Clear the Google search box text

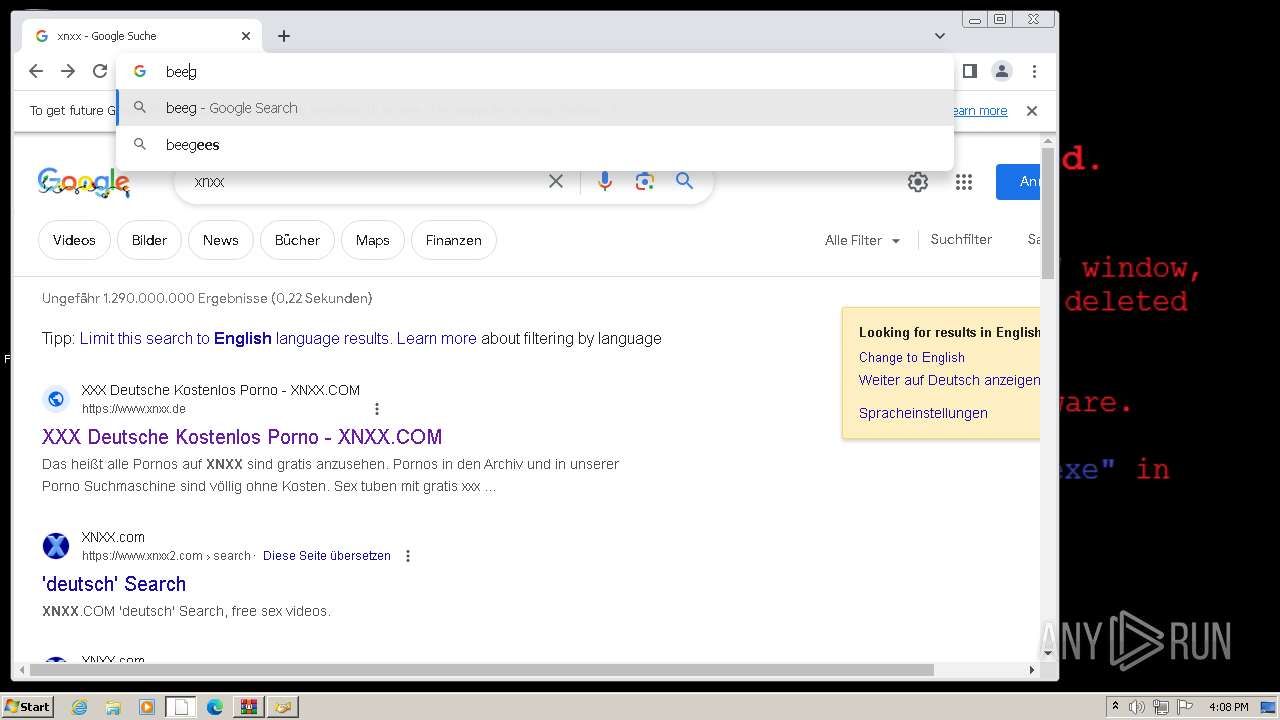pyautogui.click(x=556, y=181)
